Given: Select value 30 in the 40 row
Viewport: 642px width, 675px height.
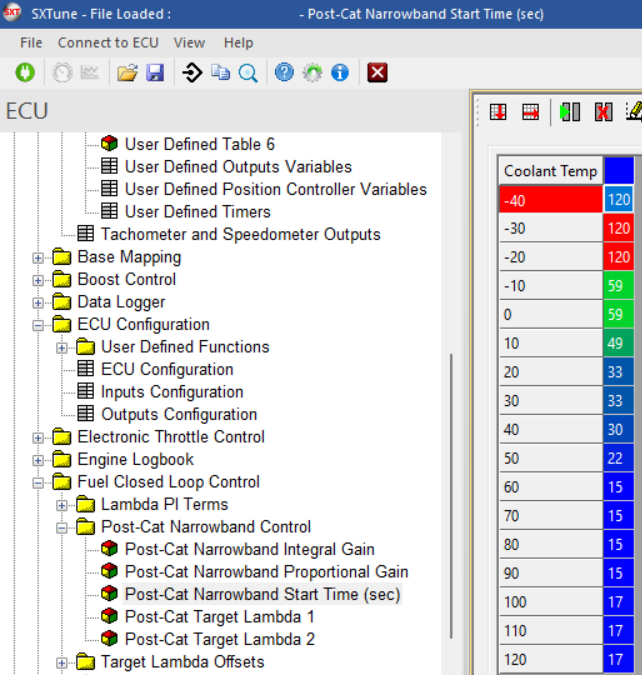Looking at the screenshot, I should [619, 430].
